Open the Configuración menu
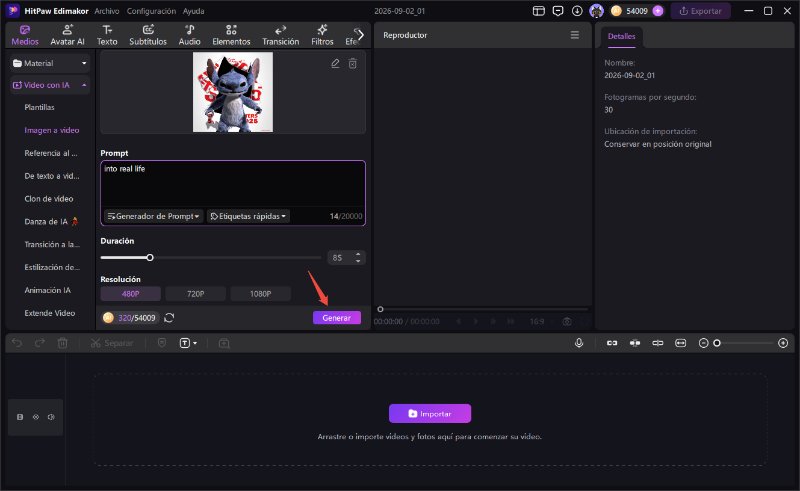800x491 pixels. 151,11
